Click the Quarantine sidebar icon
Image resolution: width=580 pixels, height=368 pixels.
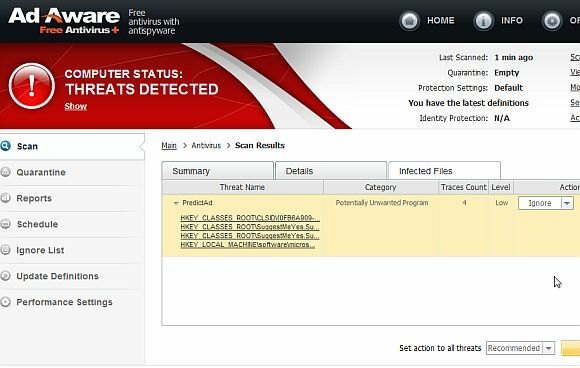[x=5, y=172]
